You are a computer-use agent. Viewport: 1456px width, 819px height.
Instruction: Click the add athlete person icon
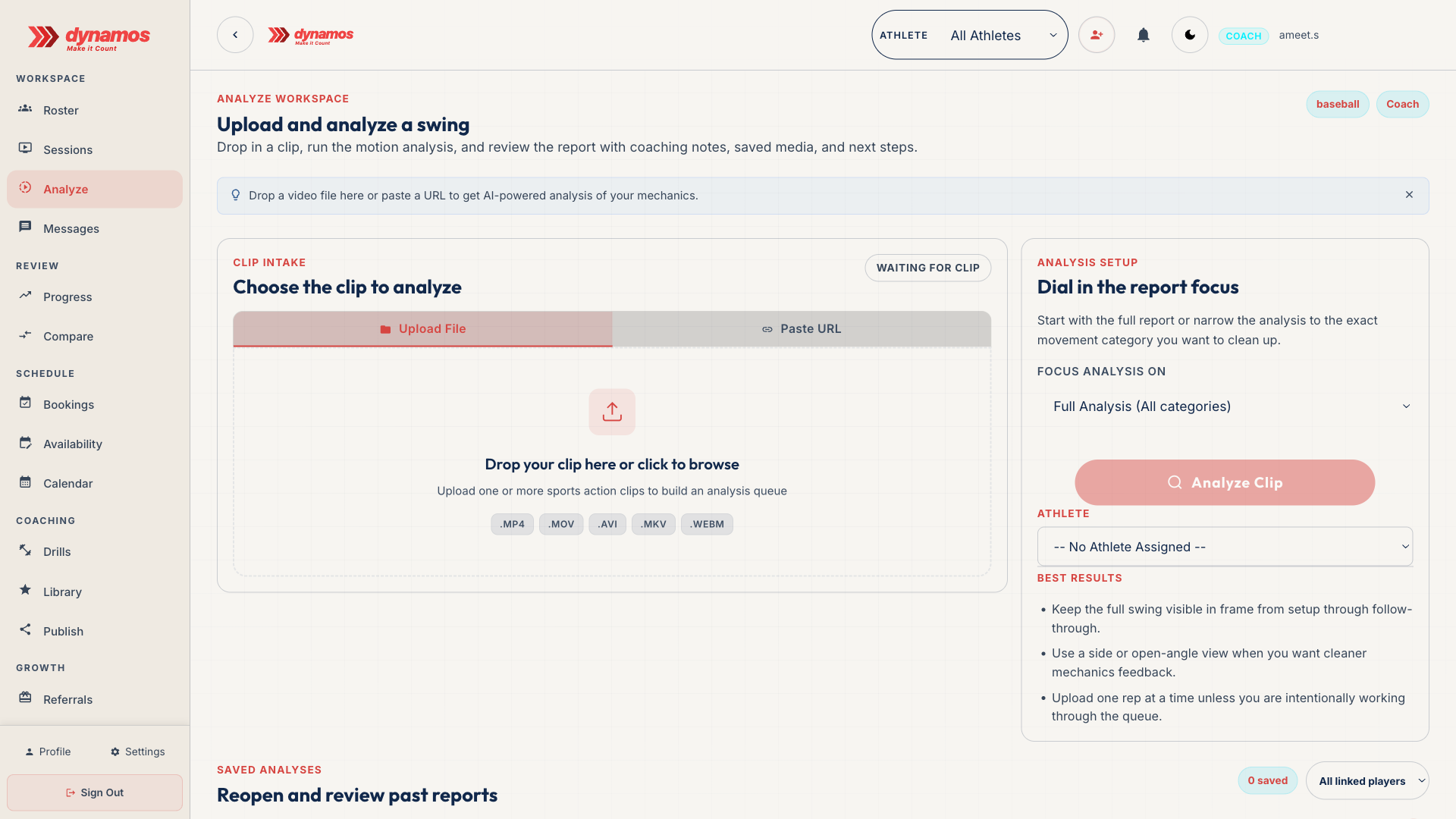pyautogui.click(x=1097, y=35)
